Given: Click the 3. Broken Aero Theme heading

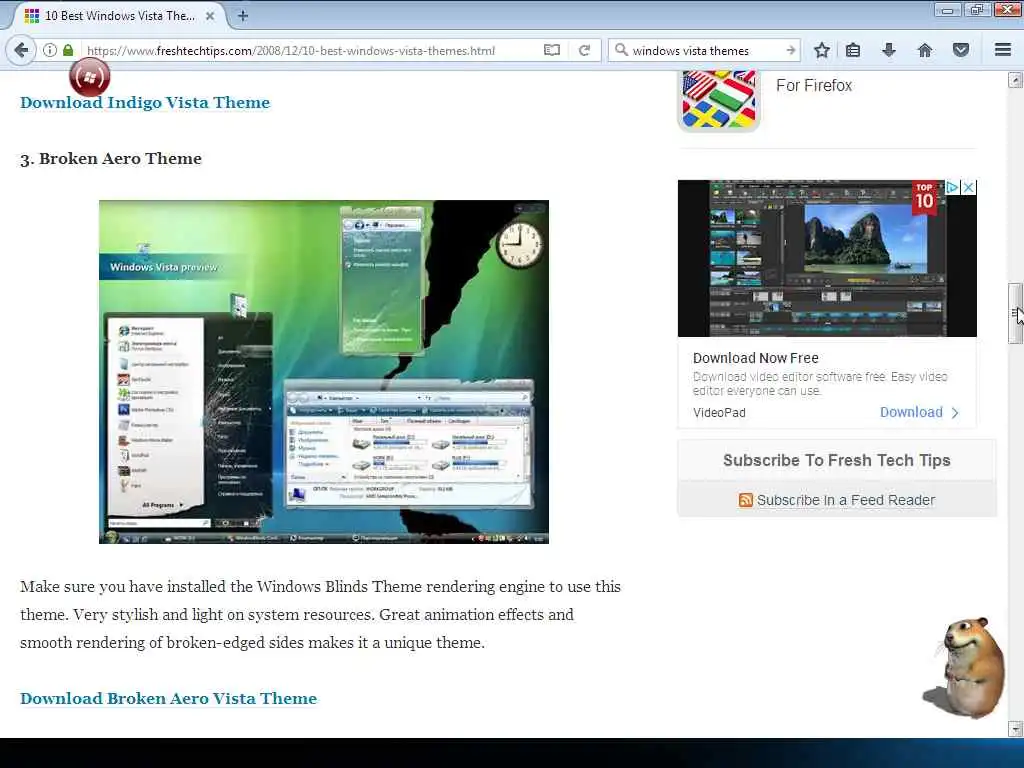Looking at the screenshot, I should click(111, 159).
